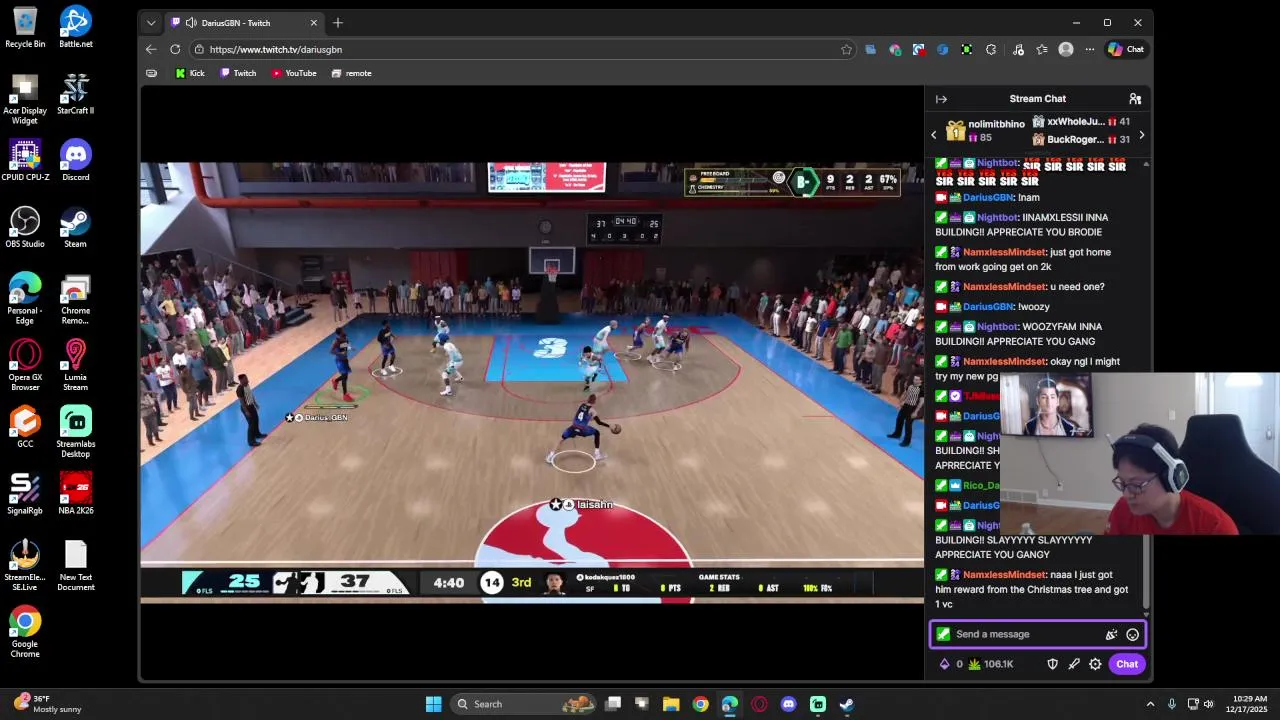The image size is (1280, 720).
Task: View site information lock icon
Action: (199, 49)
